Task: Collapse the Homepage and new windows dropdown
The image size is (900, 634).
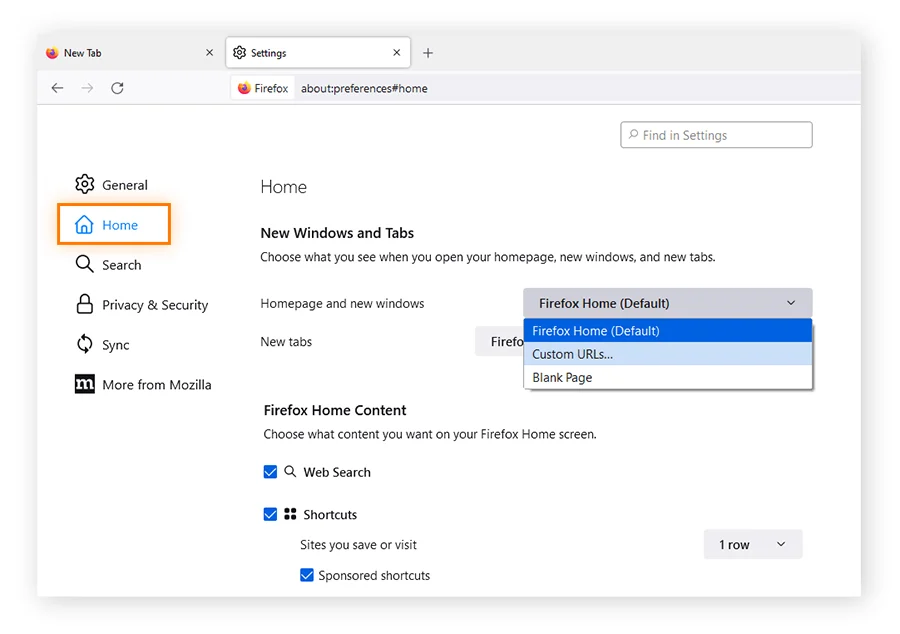Action: 668,303
